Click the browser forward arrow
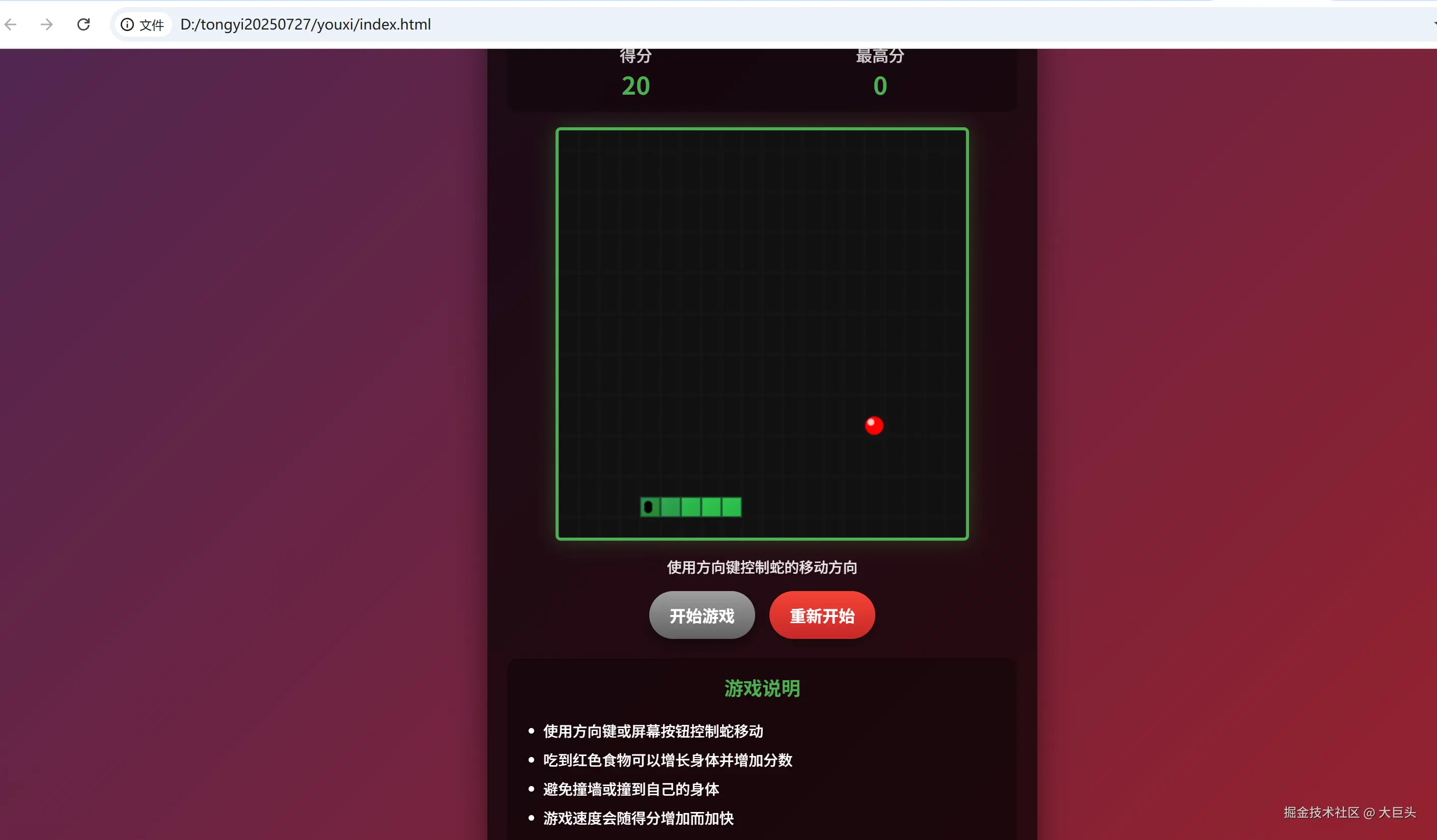1437x840 pixels. tap(47, 24)
